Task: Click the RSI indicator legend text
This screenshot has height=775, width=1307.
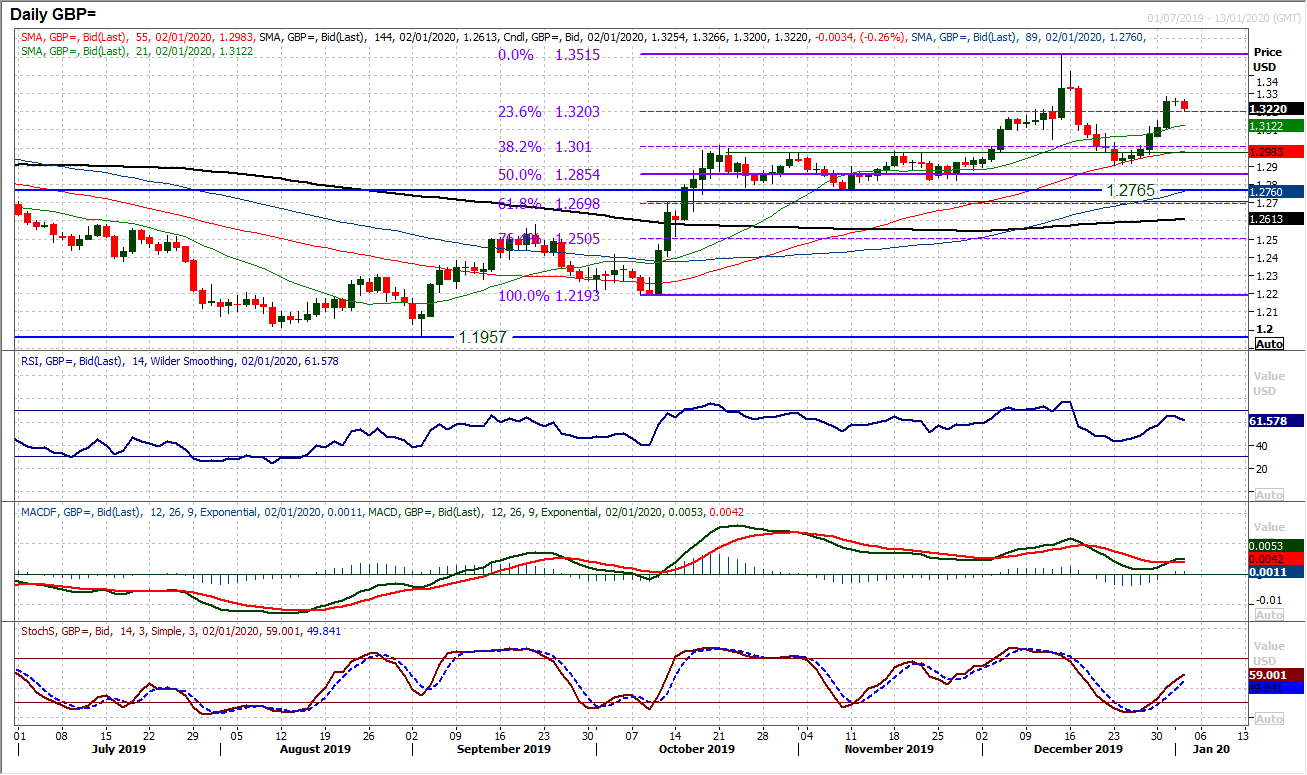Action: pos(178,361)
